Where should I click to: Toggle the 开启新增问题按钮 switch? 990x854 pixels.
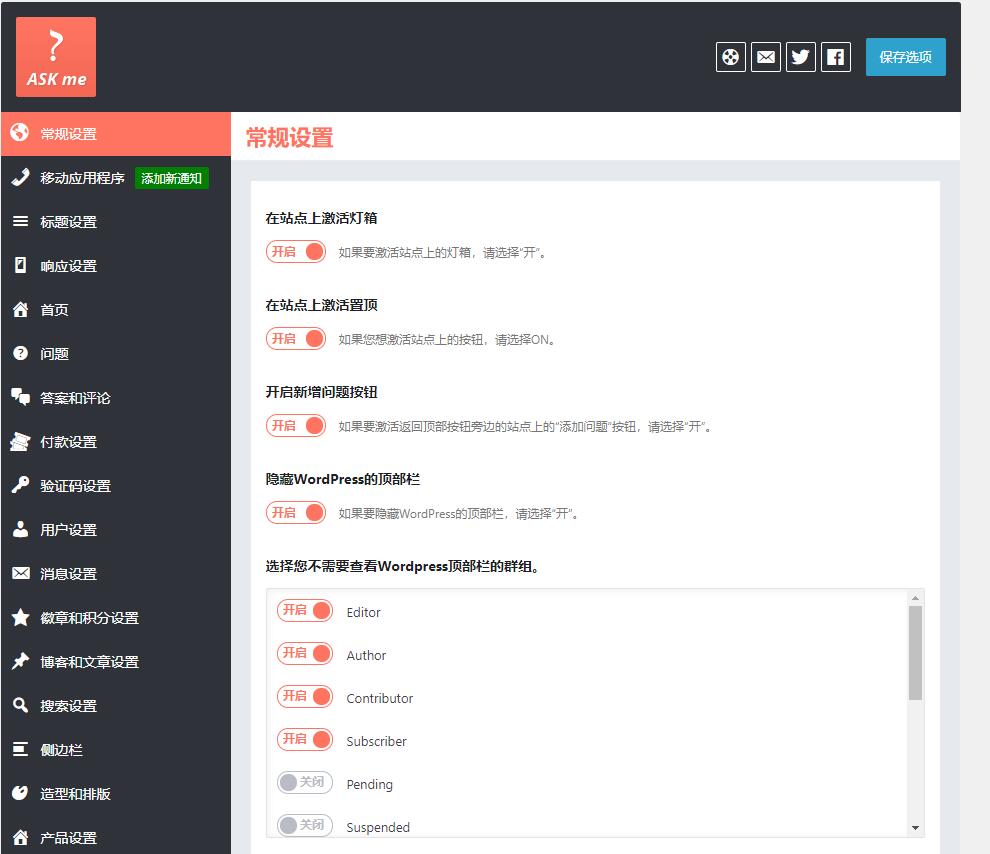pyautogui.click(x=295, y=426)
